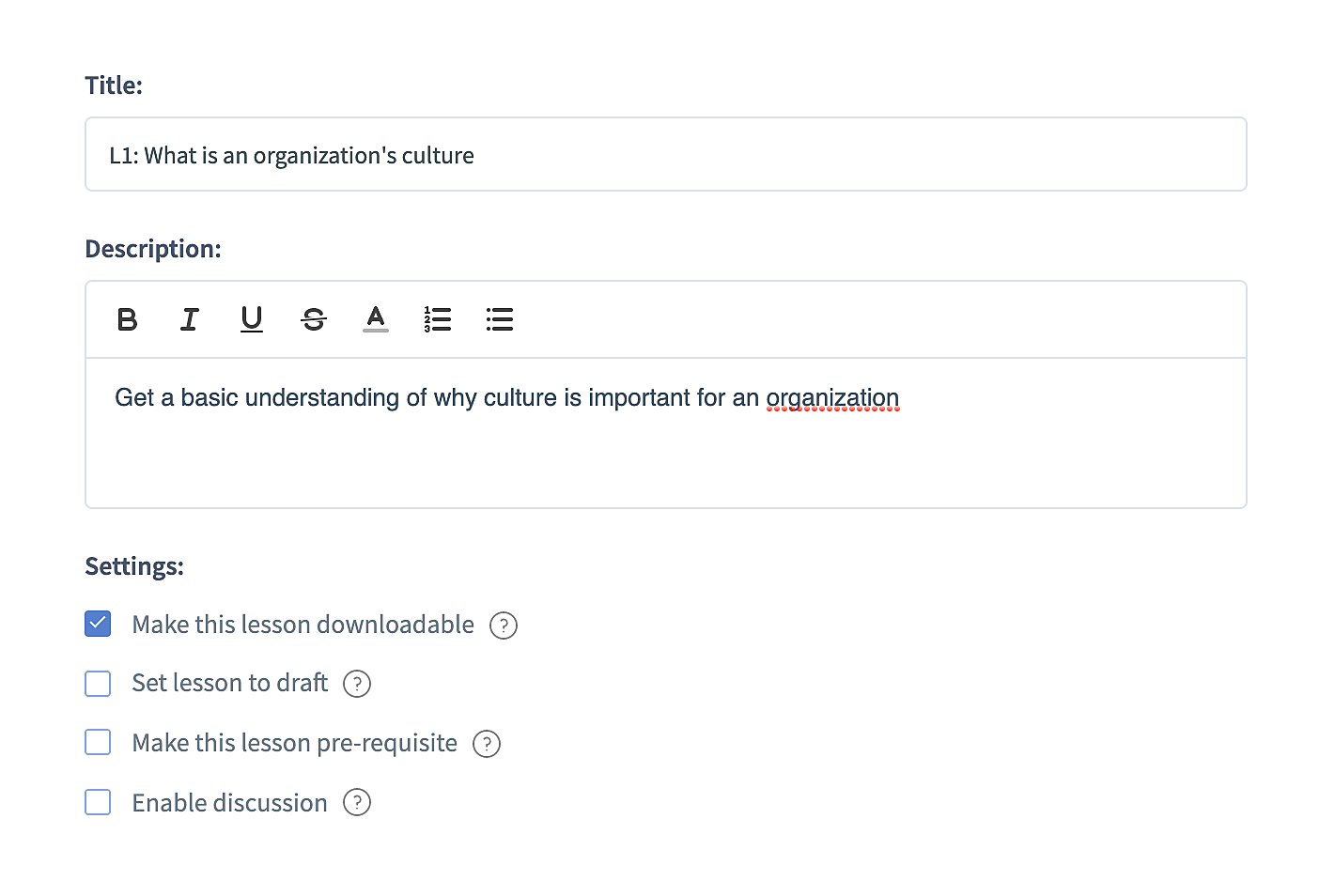Click the "Set lesson to draft" label
This screenshot has width=1319, height=896.
230,683
